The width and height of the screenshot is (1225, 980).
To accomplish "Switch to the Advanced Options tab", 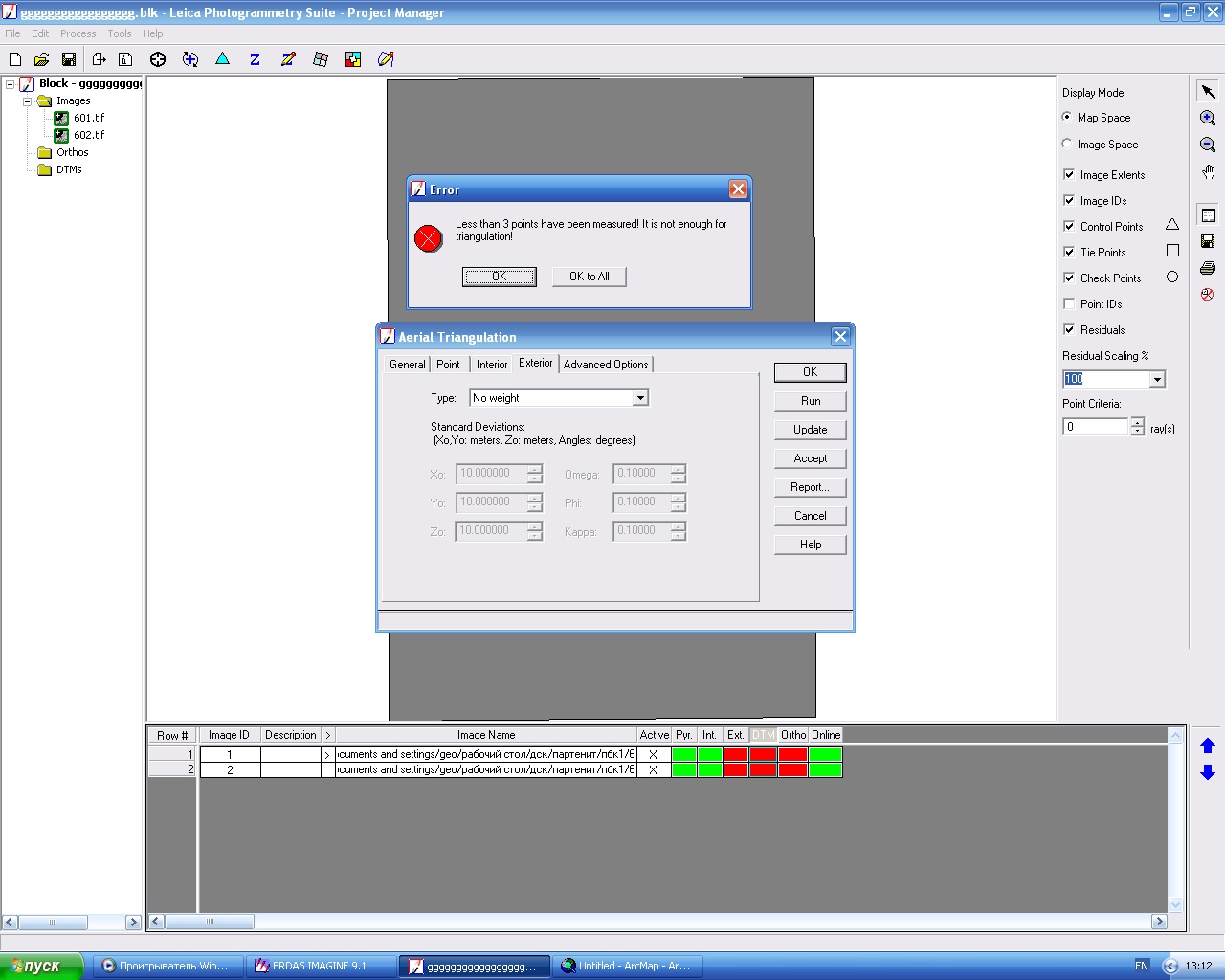I will pyautogui.click(x=605, y=365).
